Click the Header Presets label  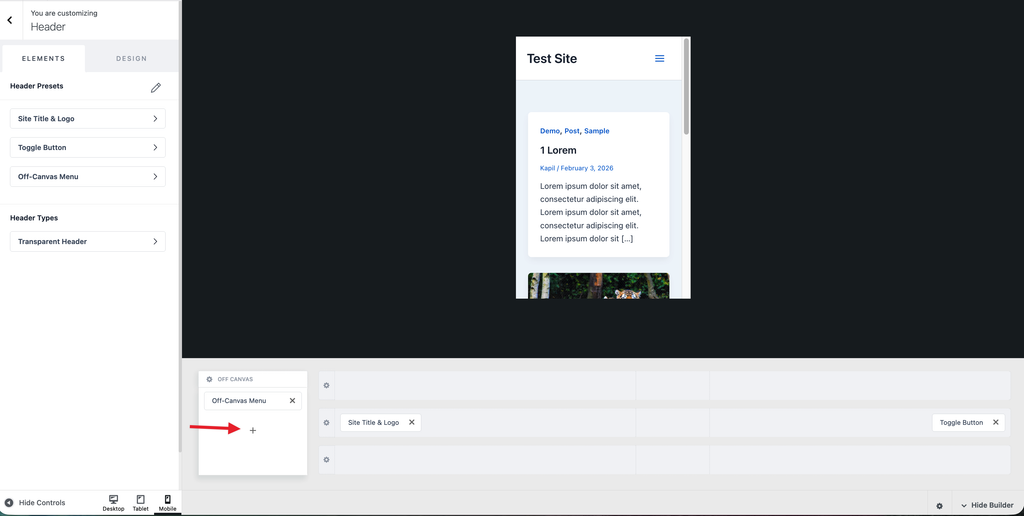coord(37,86)
